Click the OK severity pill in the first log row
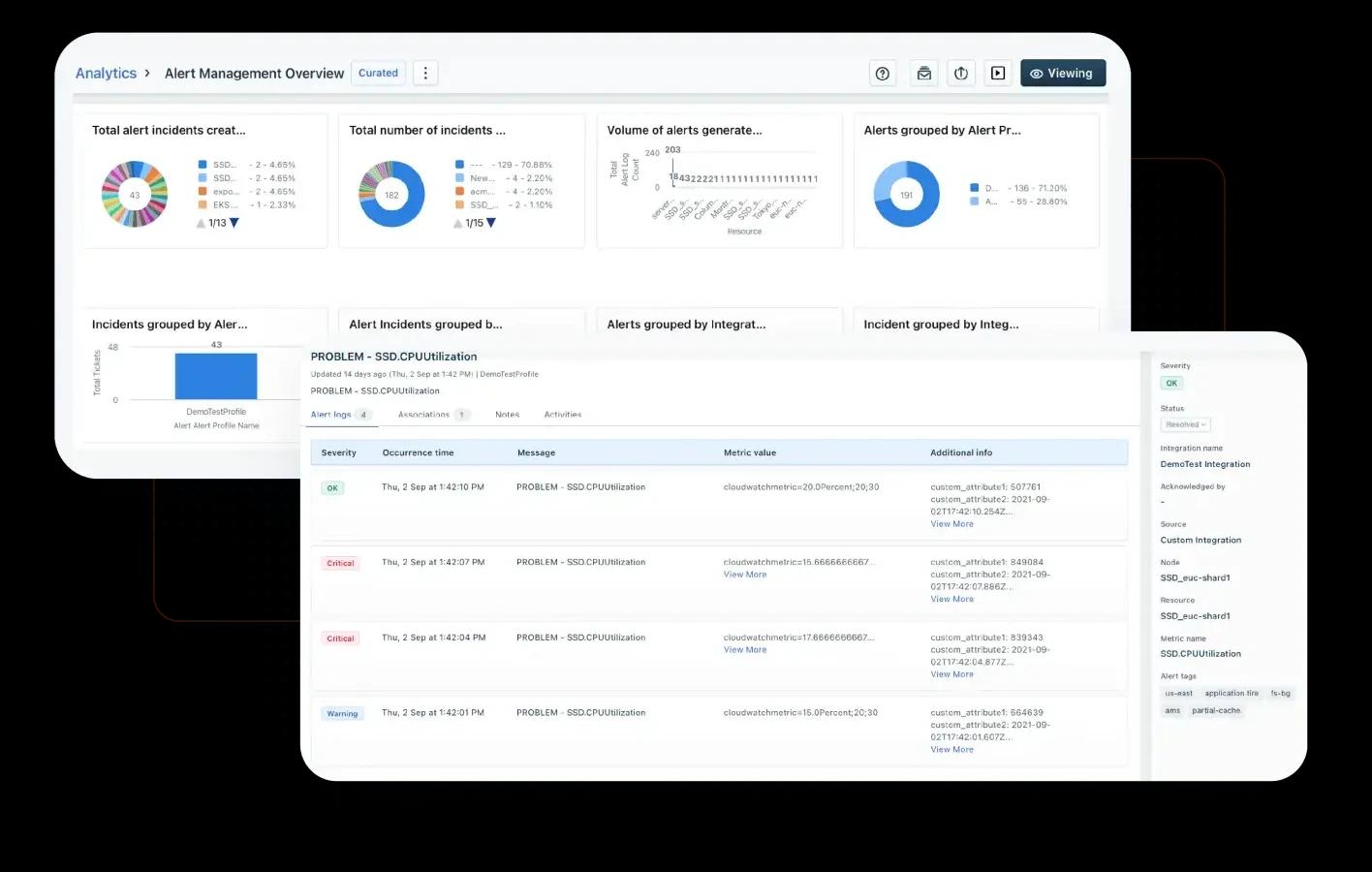1372x872 pixels. (332, 487)
